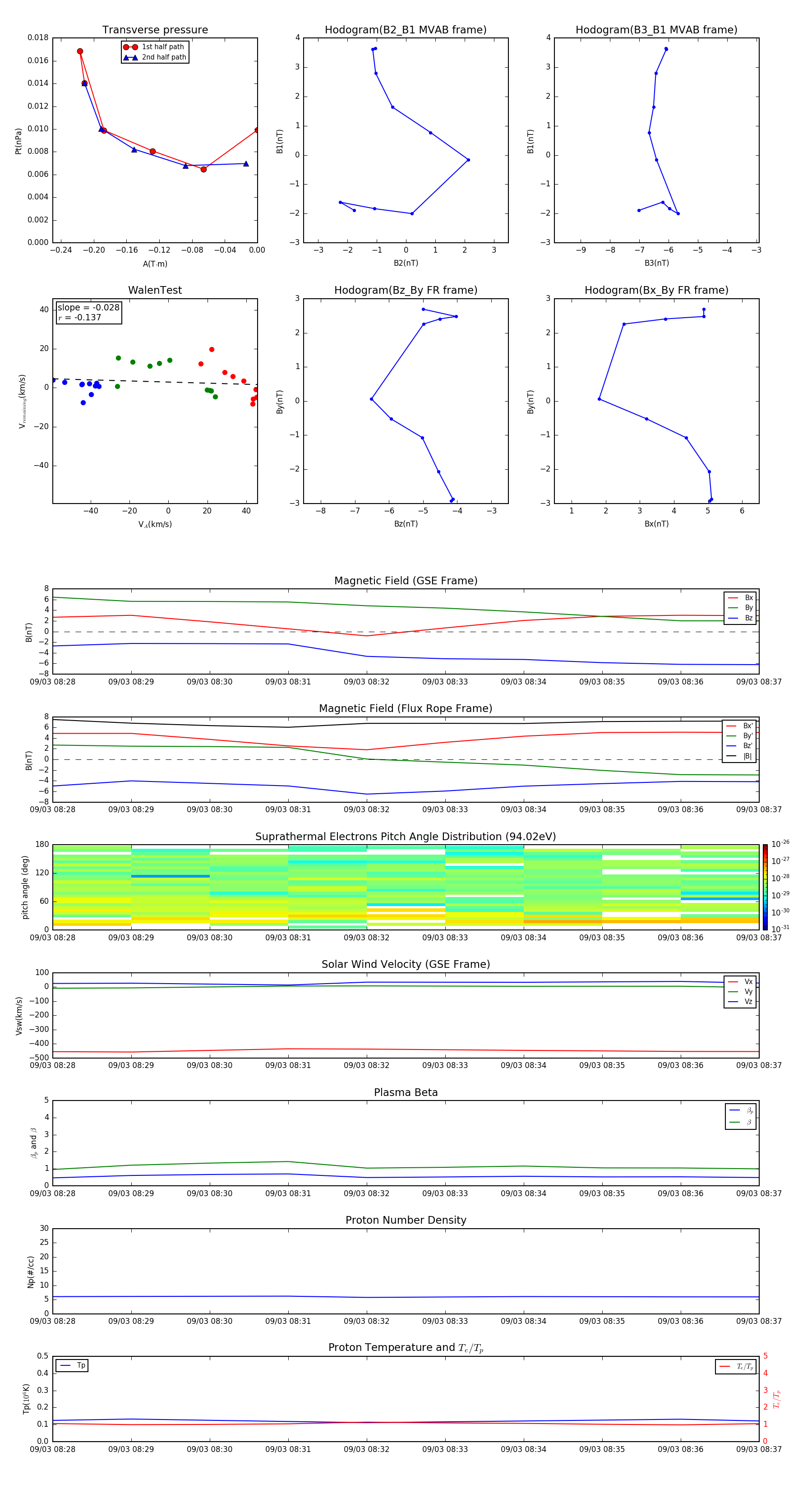Click the "Bz'" legend entry in flux rope panel
812x1489 pixels.
click(740, 746)
